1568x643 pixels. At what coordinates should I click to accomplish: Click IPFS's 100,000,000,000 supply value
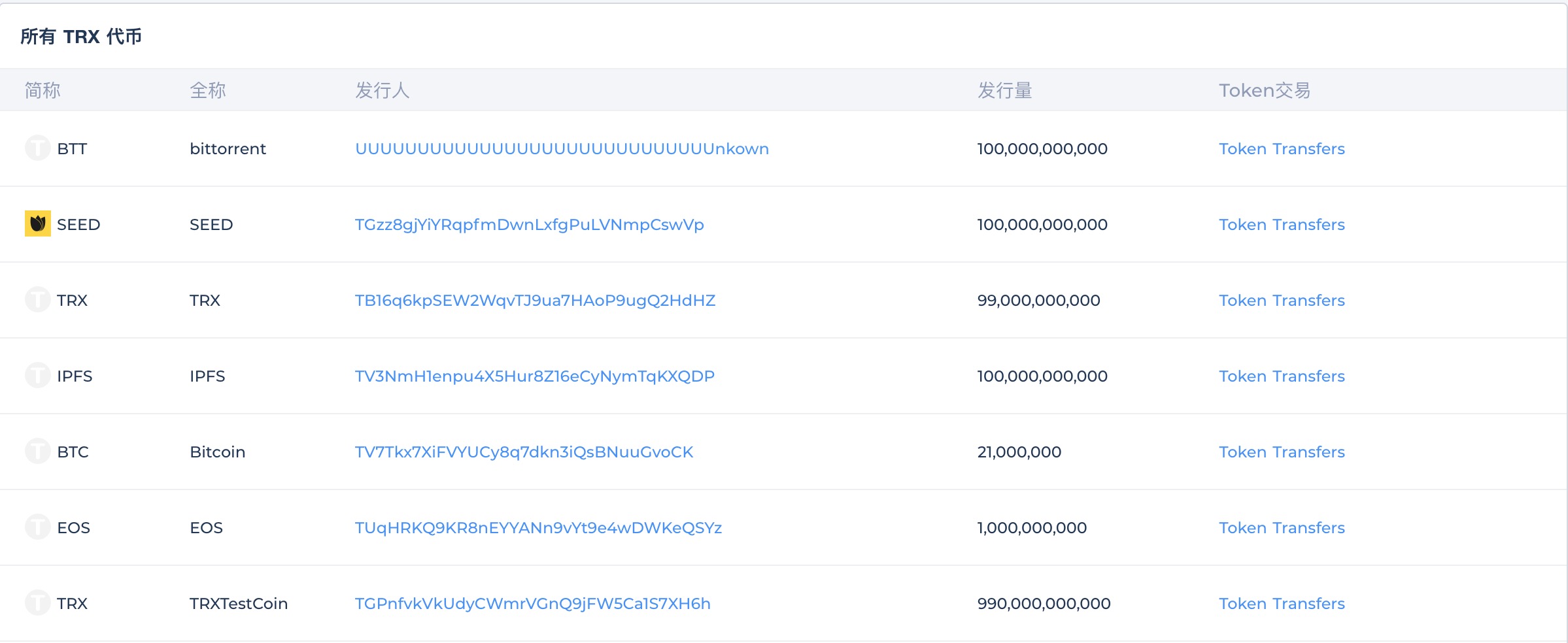[x=1042, y=376]
